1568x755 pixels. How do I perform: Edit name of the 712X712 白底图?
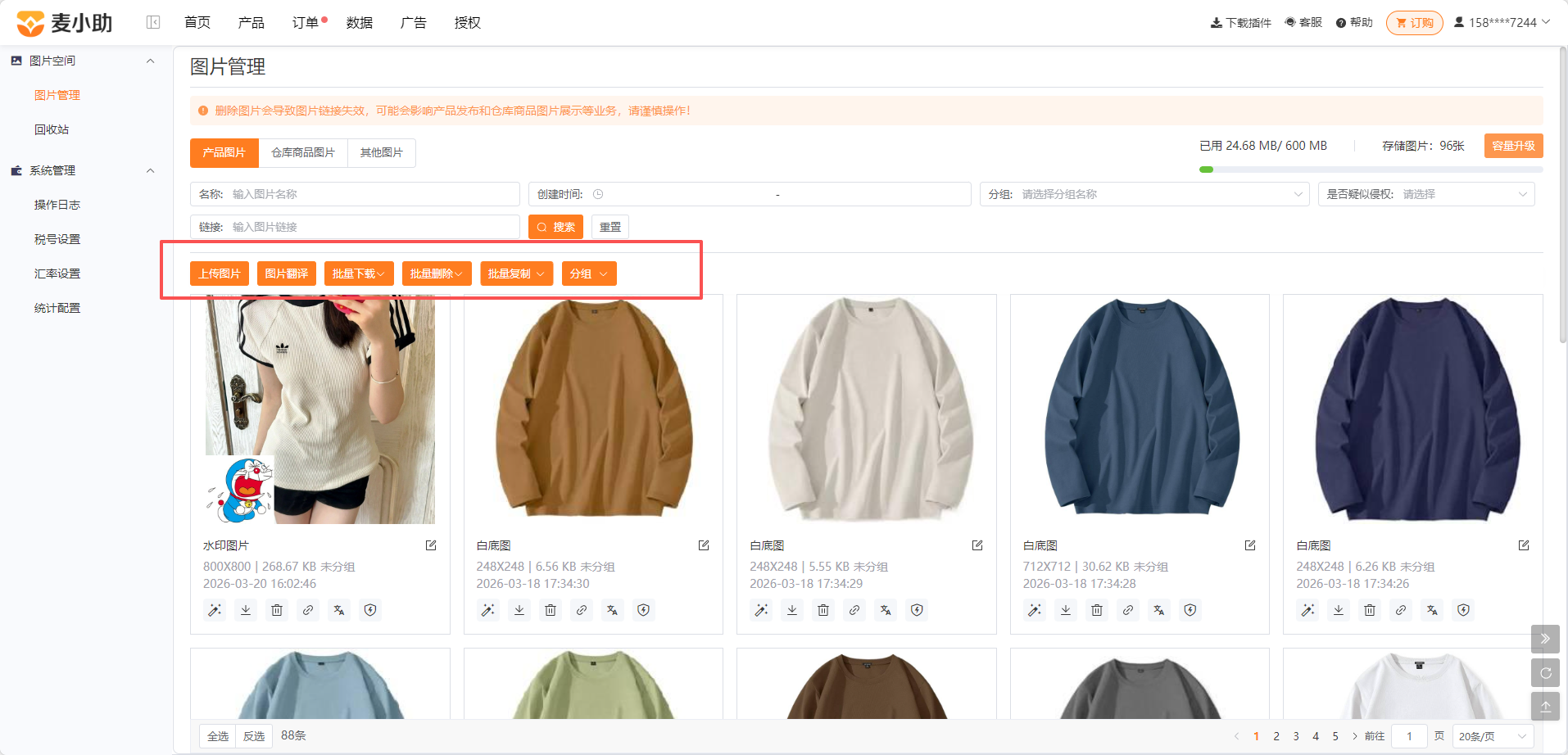pyautogui.click(x=1250, y=545)
